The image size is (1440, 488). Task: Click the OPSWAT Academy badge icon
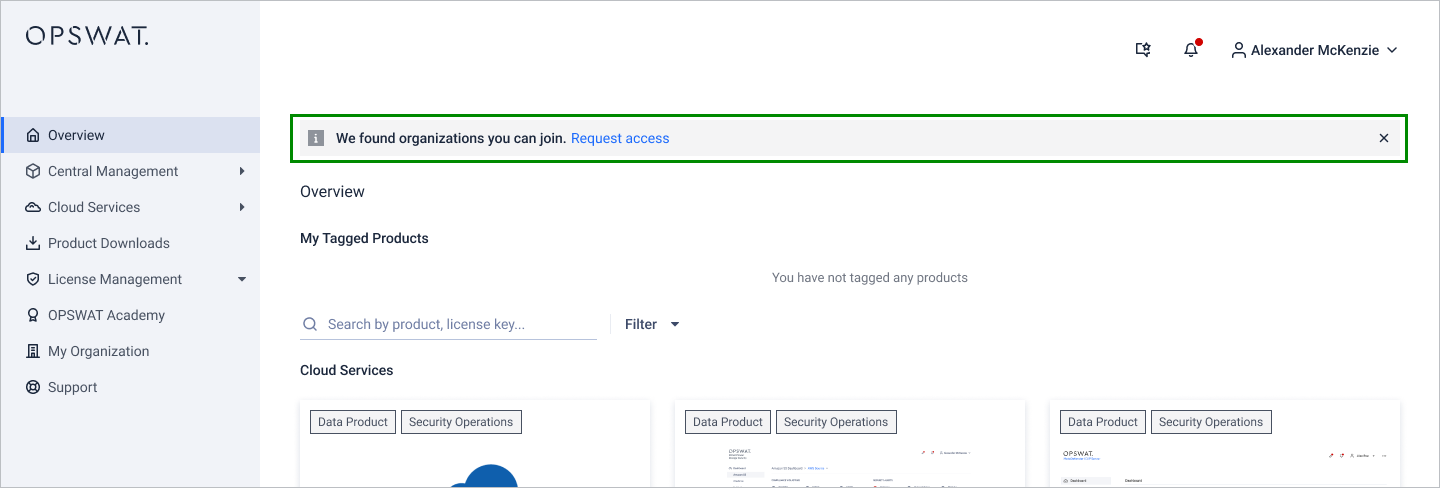[33, 315]
